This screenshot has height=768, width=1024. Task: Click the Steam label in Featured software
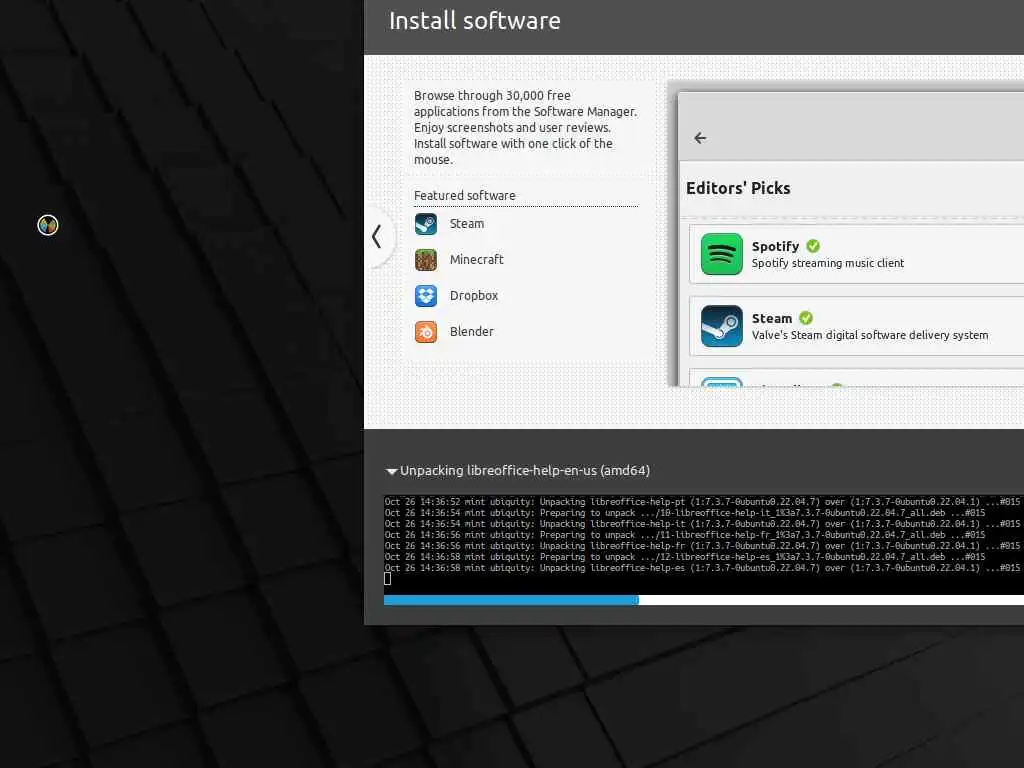[x=467, y=223]
